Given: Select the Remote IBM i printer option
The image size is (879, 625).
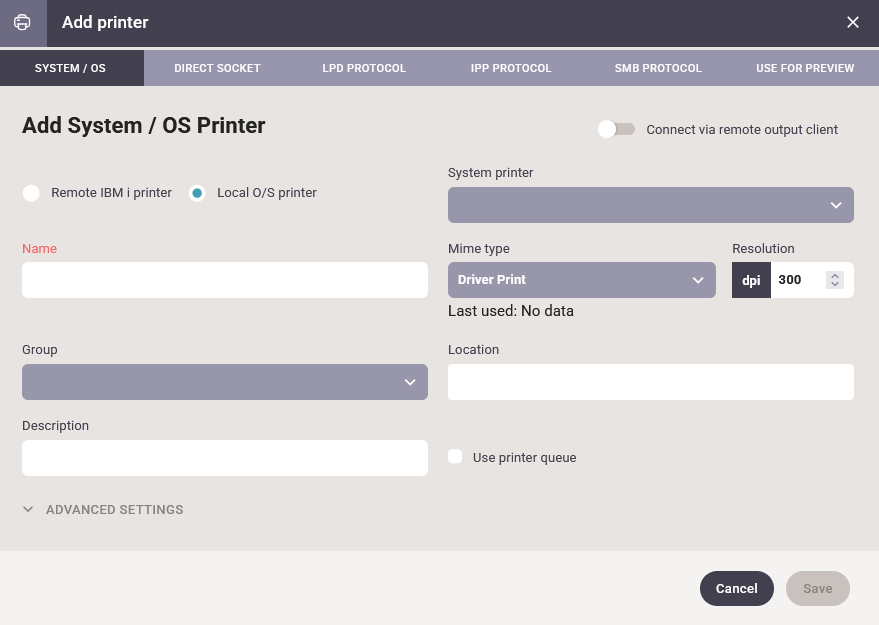Looking at the screenshot, I should coord(31,193).
